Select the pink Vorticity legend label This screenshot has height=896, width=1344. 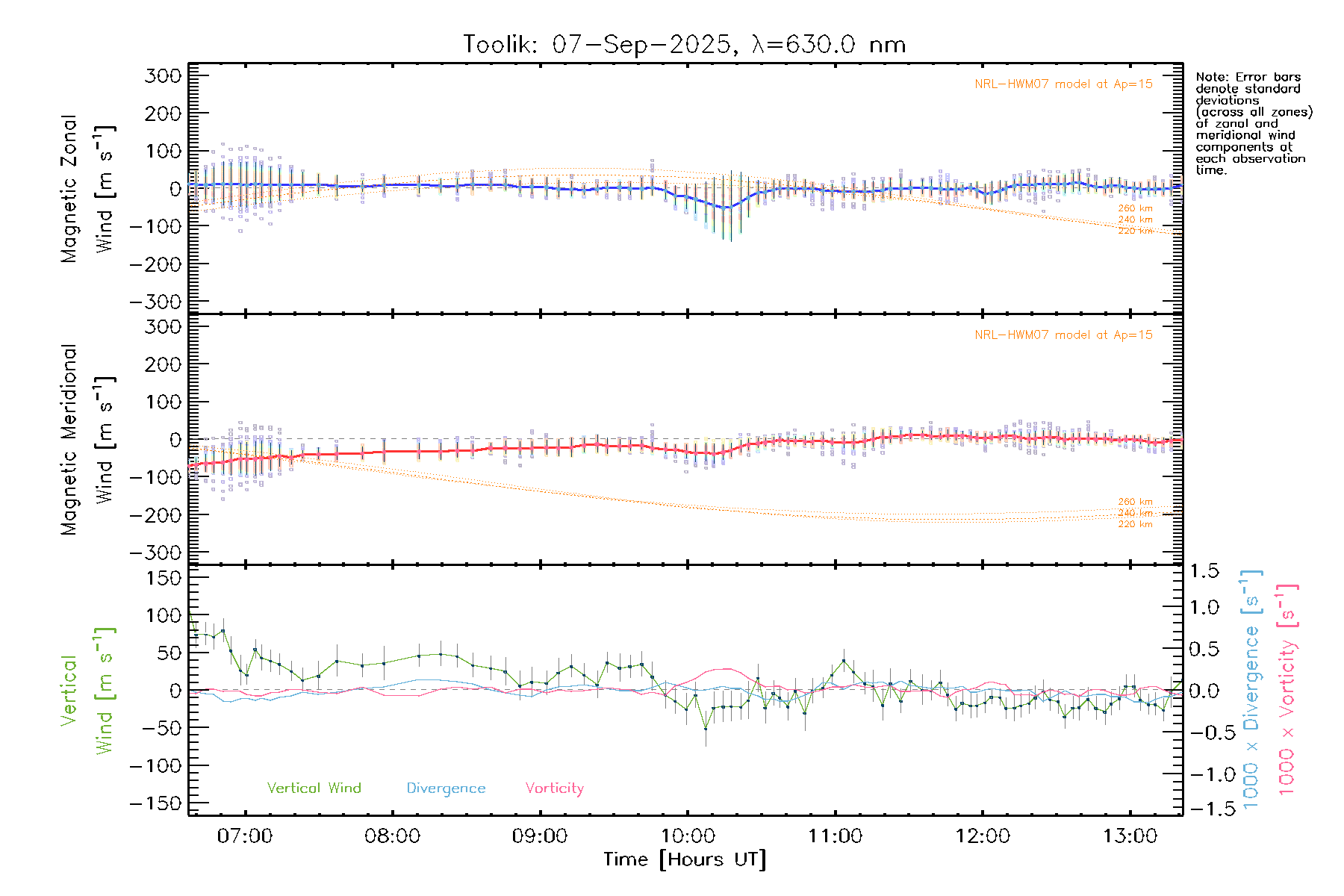554,788
